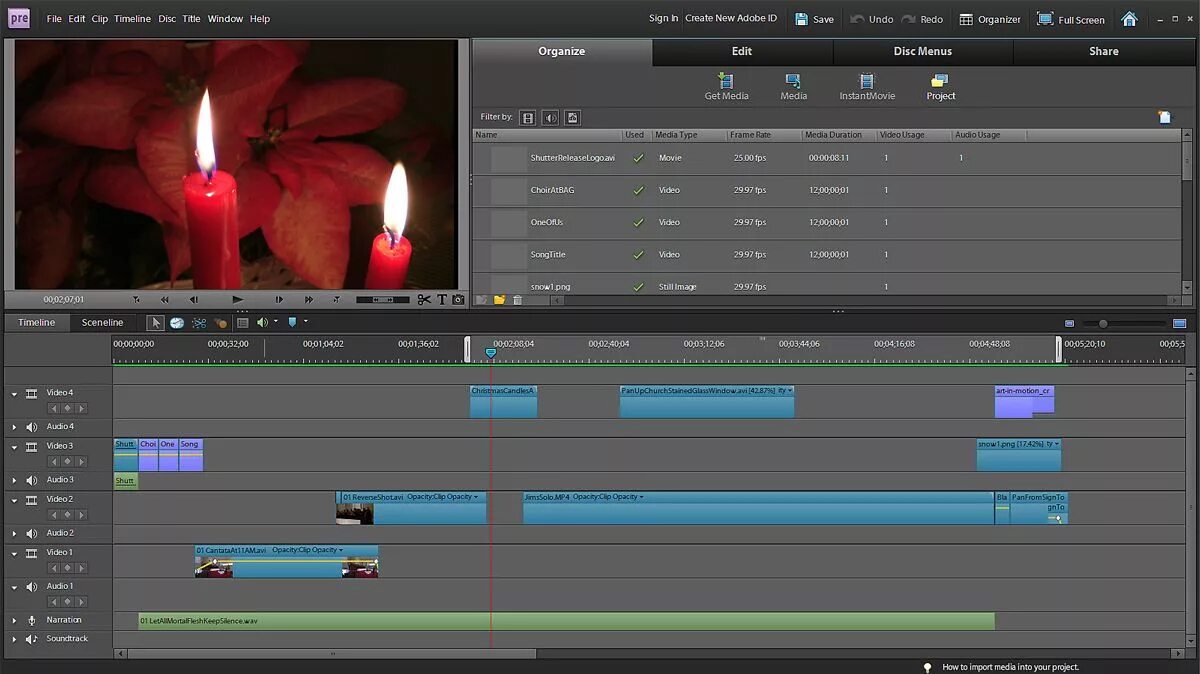Viewport: 1200px width, 674px height.
Task: Click the Save button
Action: (814, 19)
